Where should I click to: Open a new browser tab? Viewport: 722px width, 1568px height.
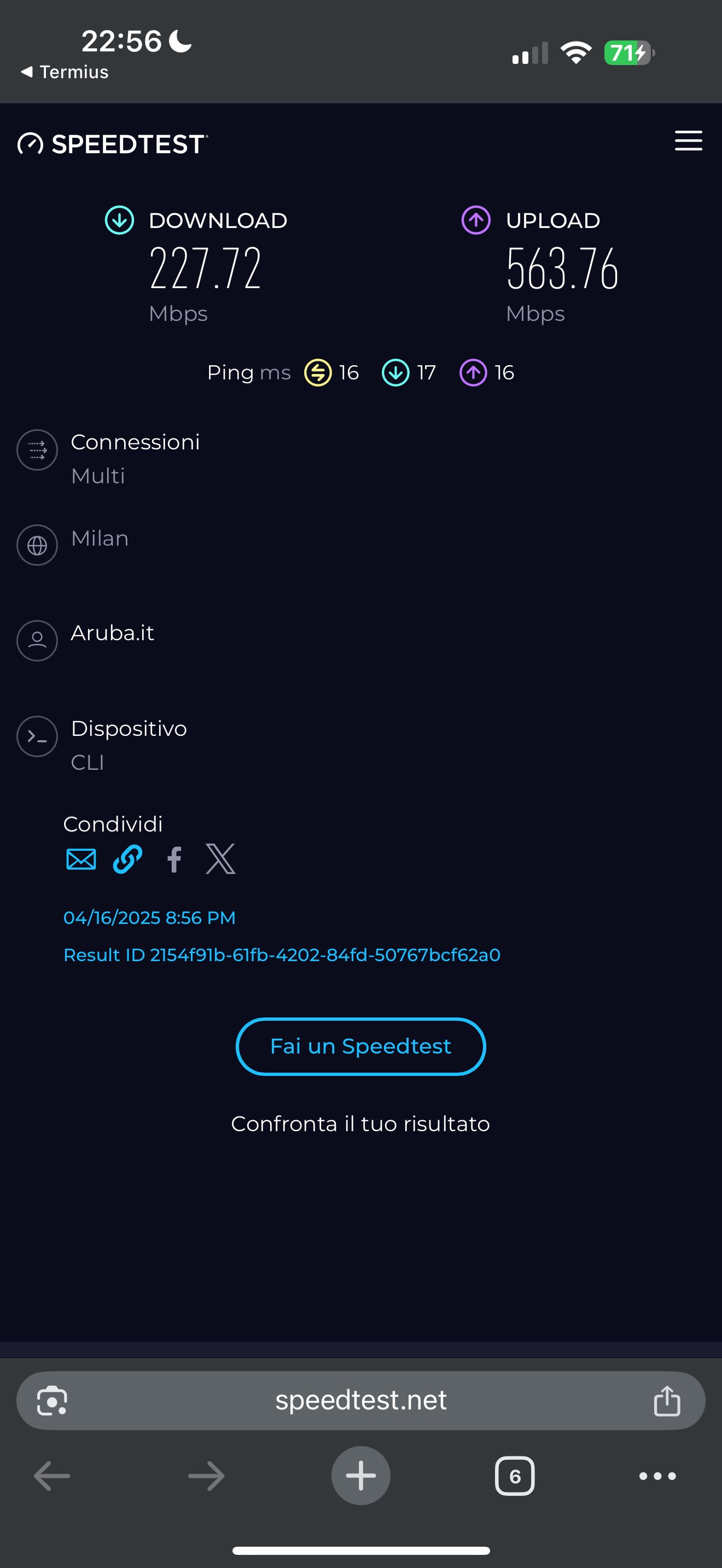point(360,1476)
